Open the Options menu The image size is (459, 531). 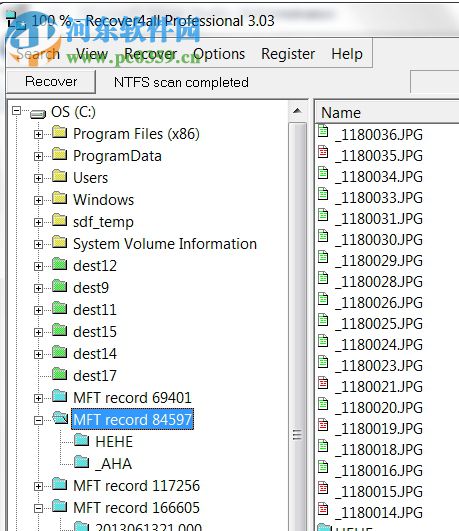[219, 54]
